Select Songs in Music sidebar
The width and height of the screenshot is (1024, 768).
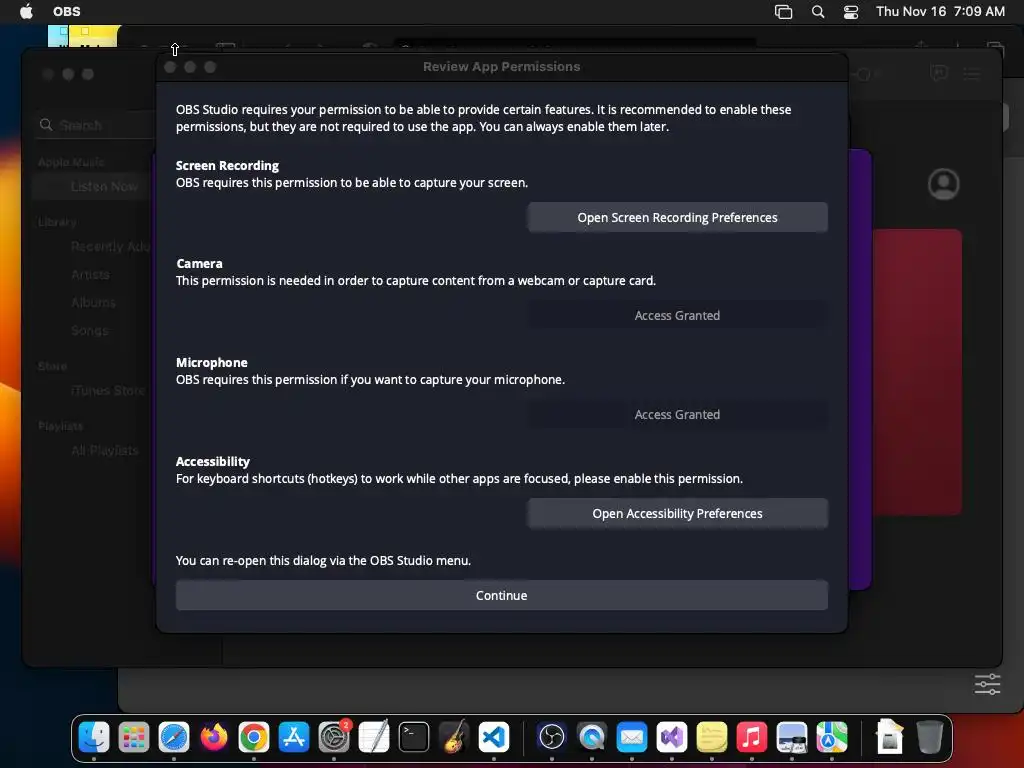(89, 330)
